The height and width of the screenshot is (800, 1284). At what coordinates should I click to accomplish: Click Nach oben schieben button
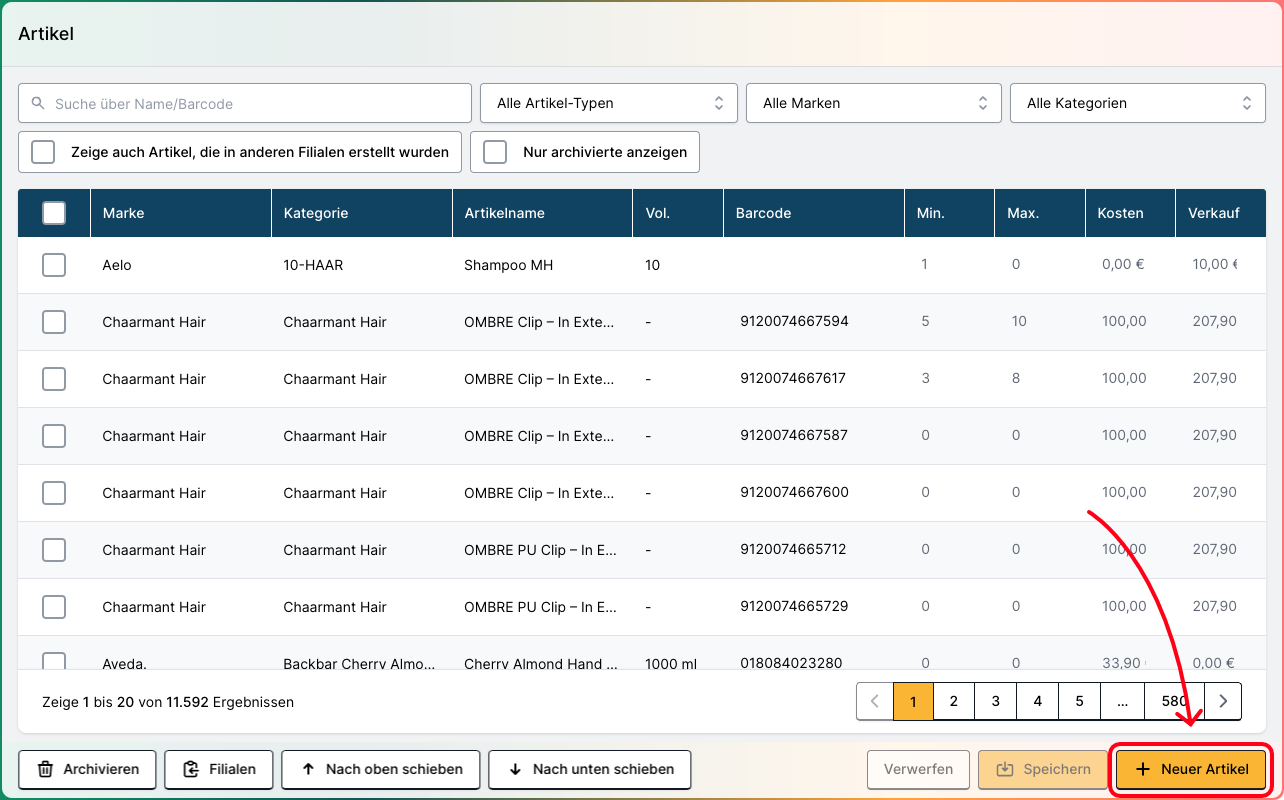coord(381,769)
